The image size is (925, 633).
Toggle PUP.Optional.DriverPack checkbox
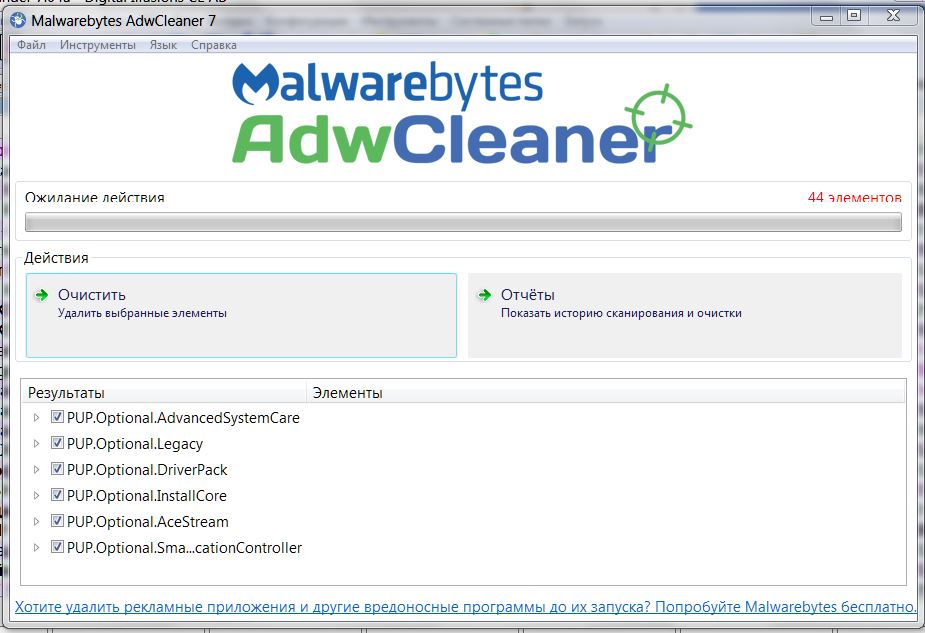(x=57, y=469)
